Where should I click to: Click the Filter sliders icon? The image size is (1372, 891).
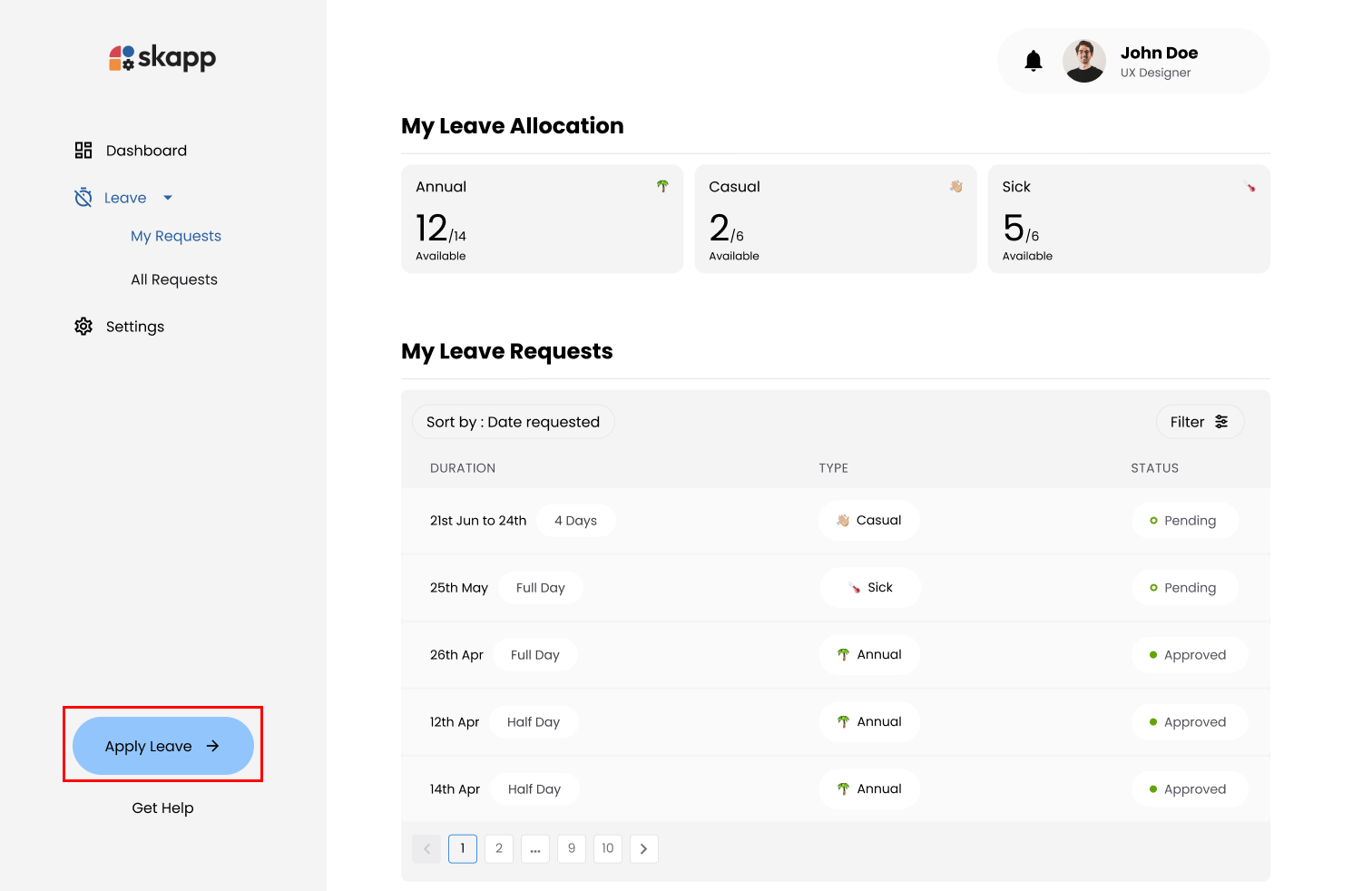pyautogui.click(x=1221, y=422)
